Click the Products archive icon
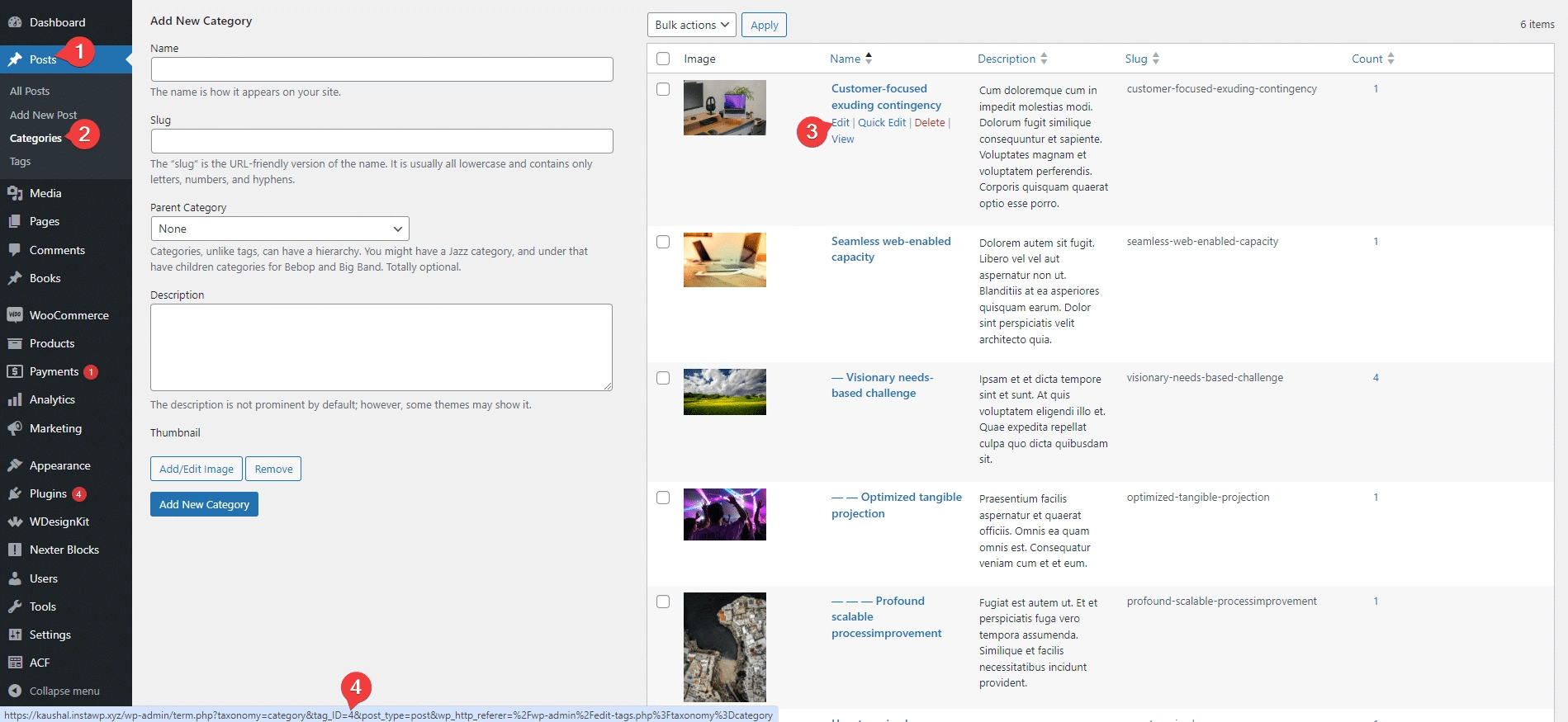The width and height of the screenshot is (1568, 722). tap(15, 343)
